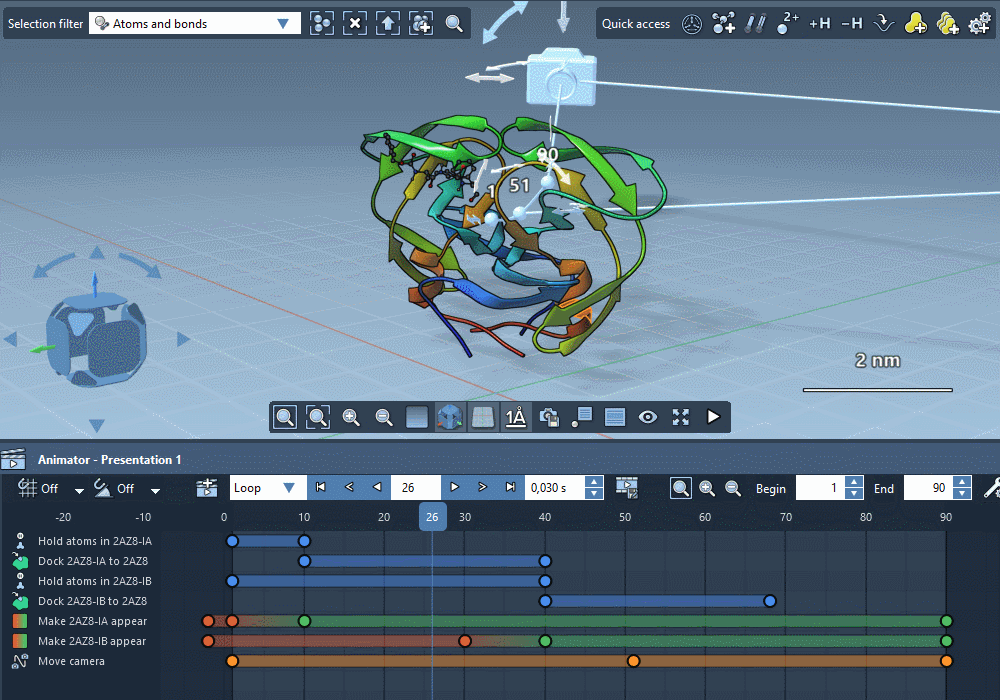This screenshot has height=700, width=1000.
Task: Select the Dock 2AZ8-IA to 2AZ8 track
Action: click(x=92, y=561)
